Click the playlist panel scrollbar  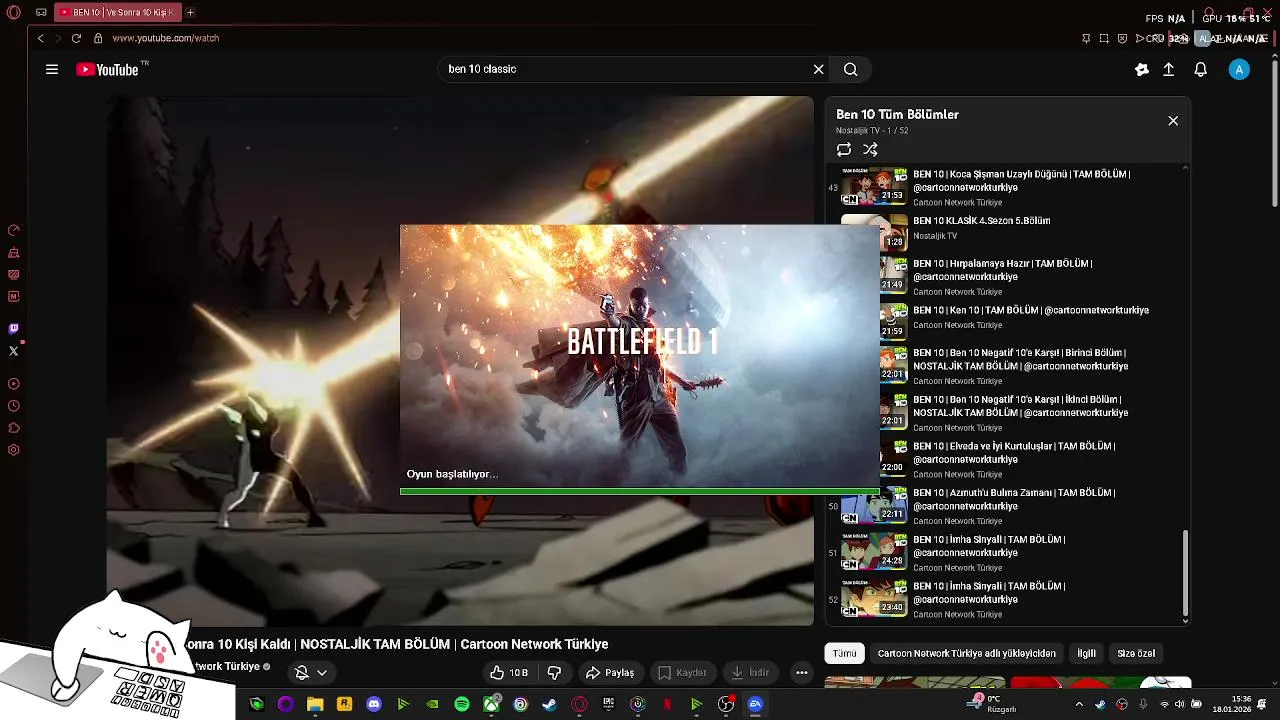[x=1186, y=573]
